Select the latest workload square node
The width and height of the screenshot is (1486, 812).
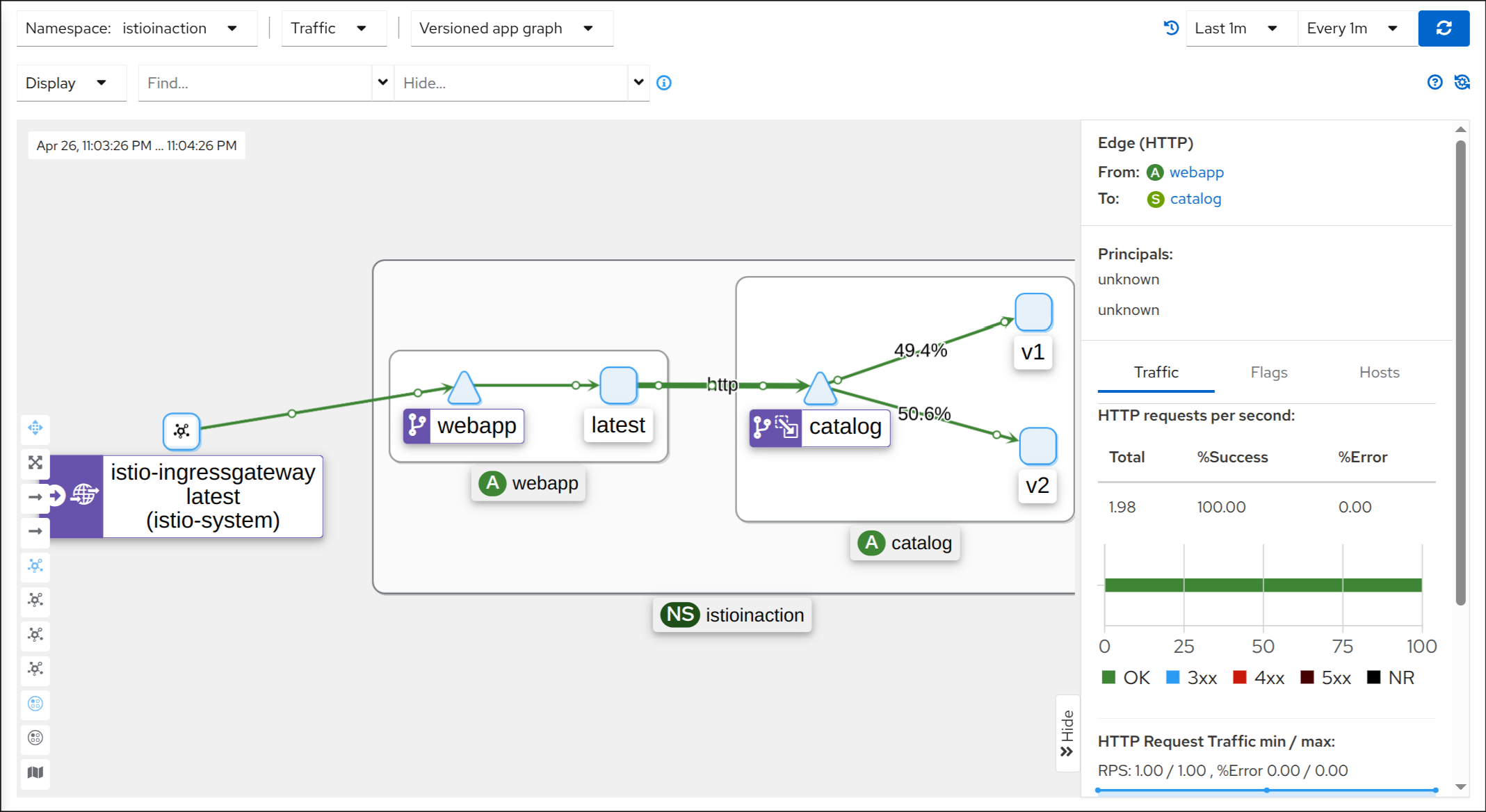point(618,385)
